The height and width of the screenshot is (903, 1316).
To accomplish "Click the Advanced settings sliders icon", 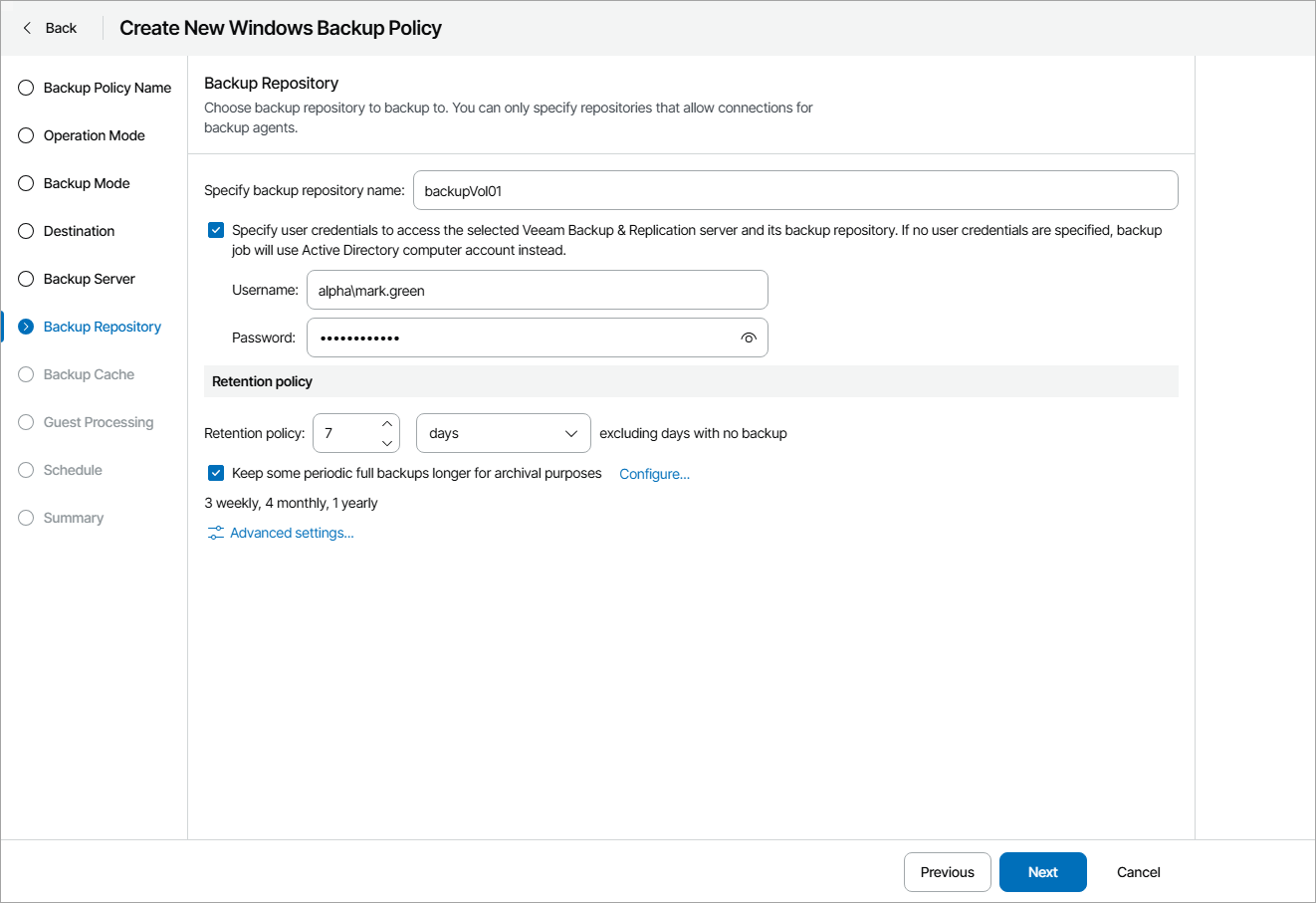I will tap(215, 534).
